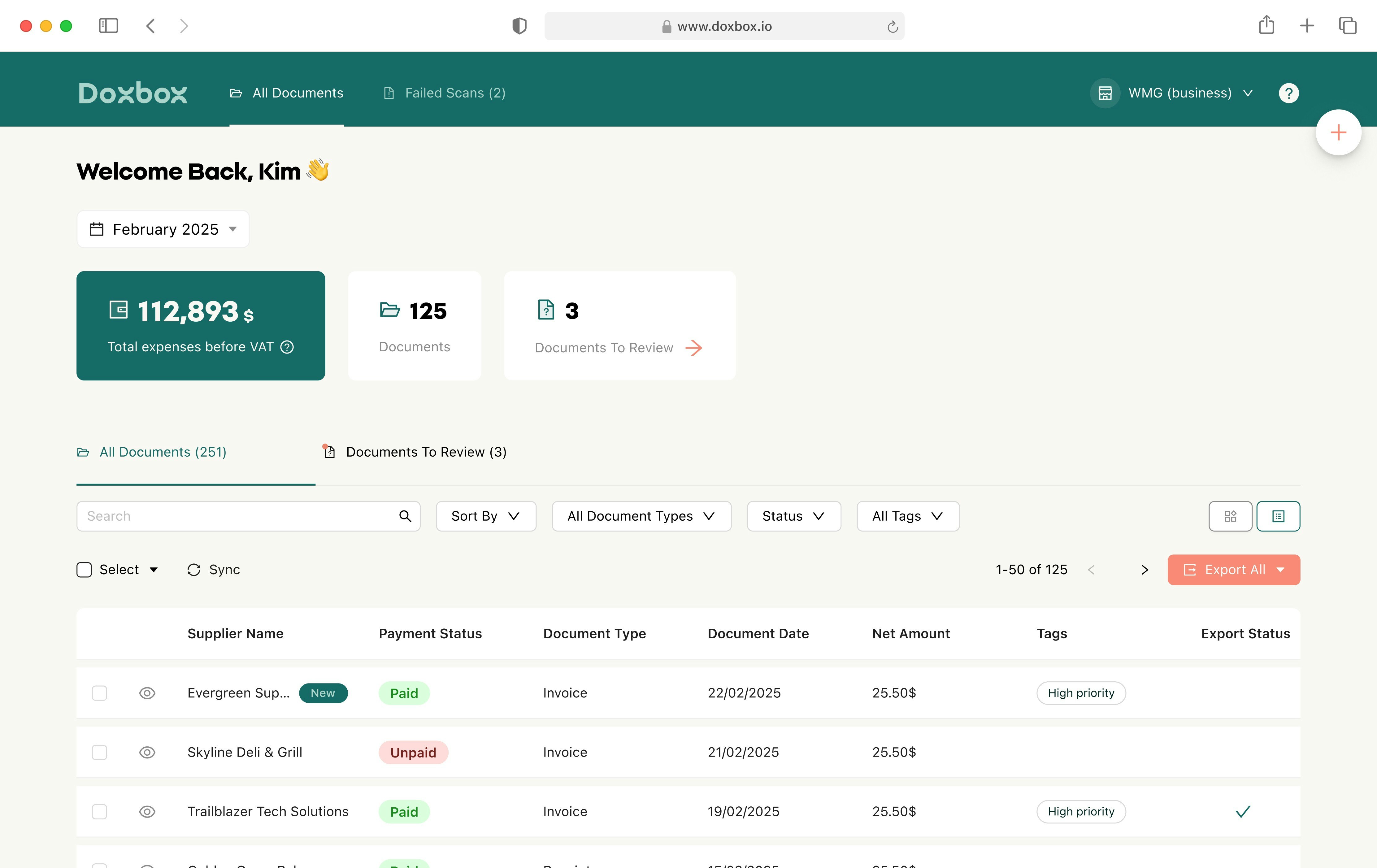1377x868 pixels.
Task: Expand the All Document Types filter
Action: [641, 516]
